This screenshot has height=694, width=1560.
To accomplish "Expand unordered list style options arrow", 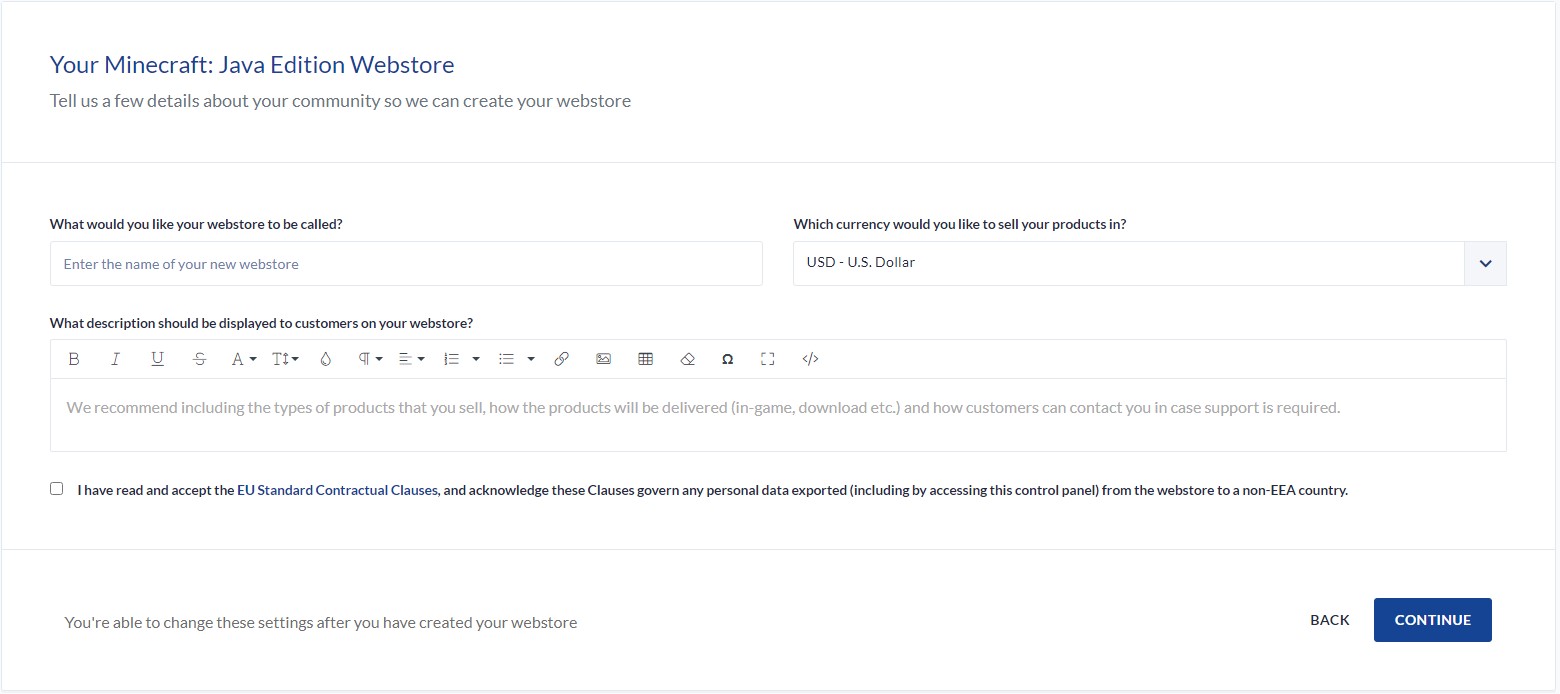I will [x=531, y=359].
